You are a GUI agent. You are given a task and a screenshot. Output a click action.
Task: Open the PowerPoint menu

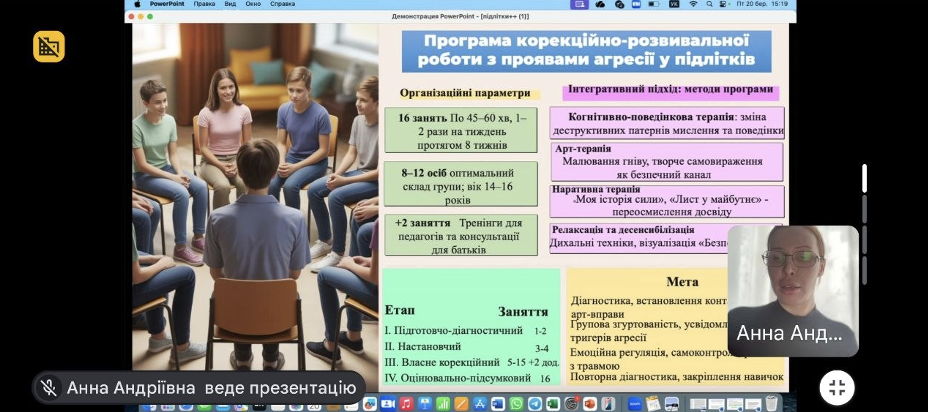167,4
